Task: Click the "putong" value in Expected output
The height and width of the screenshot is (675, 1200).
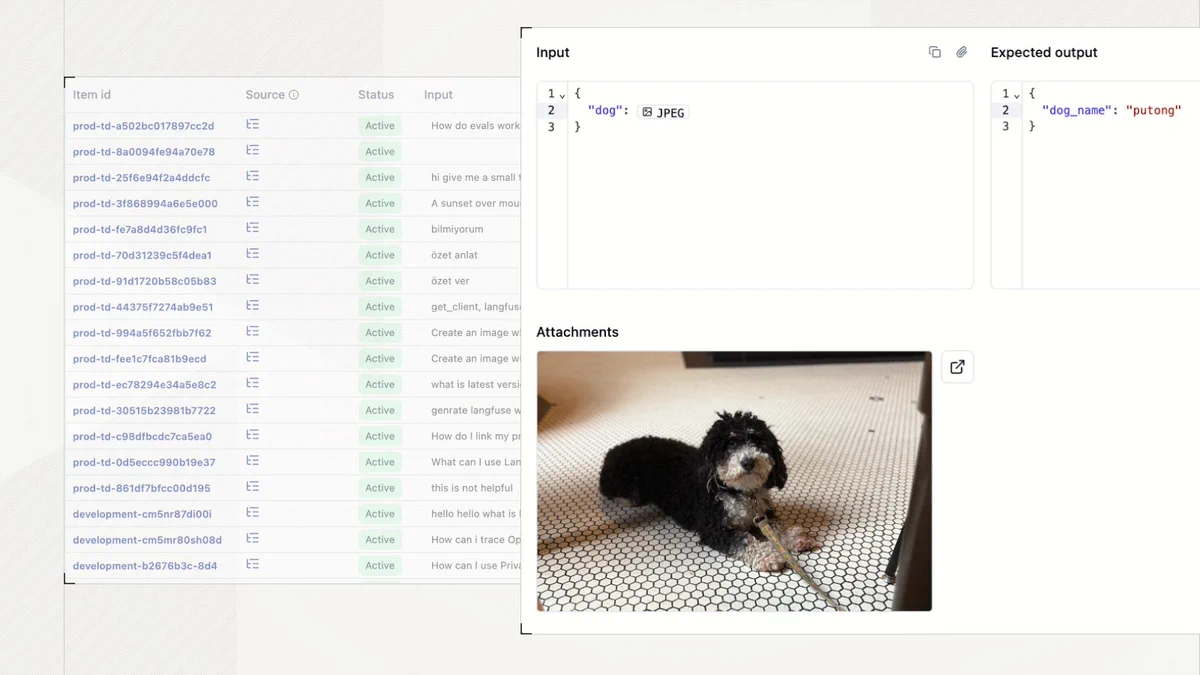Action: 1154,111
